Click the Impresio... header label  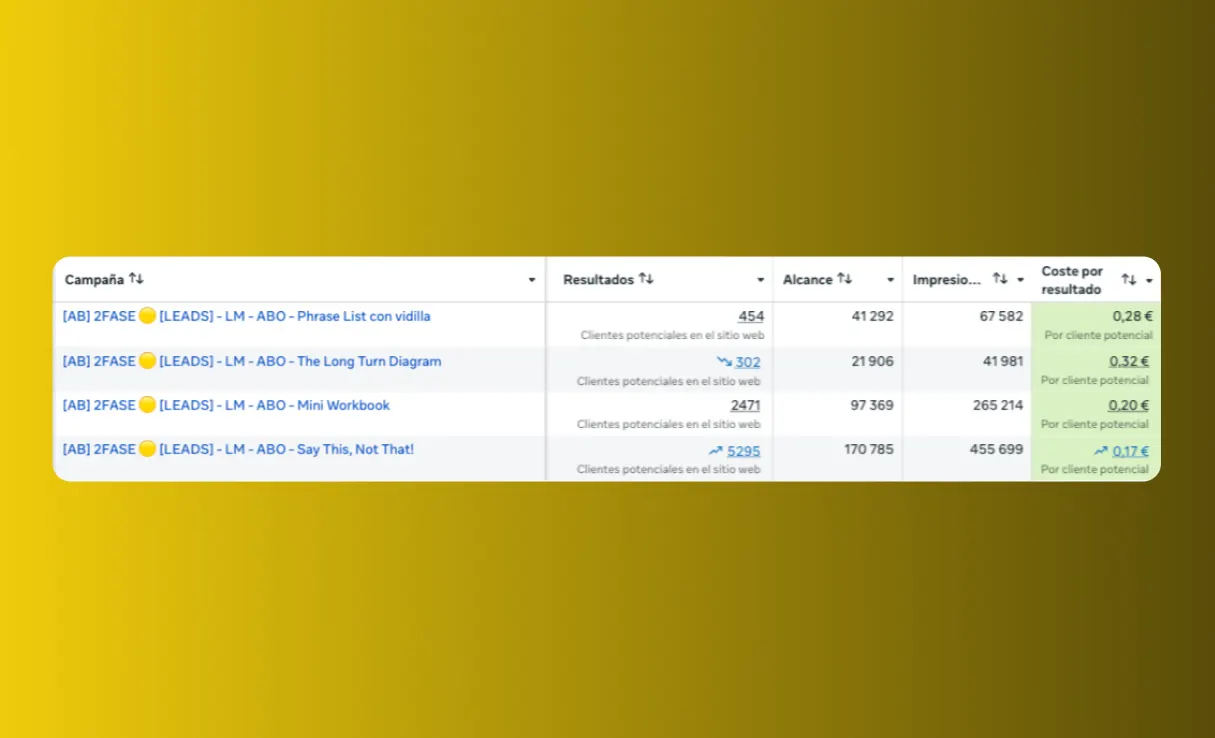946,280
